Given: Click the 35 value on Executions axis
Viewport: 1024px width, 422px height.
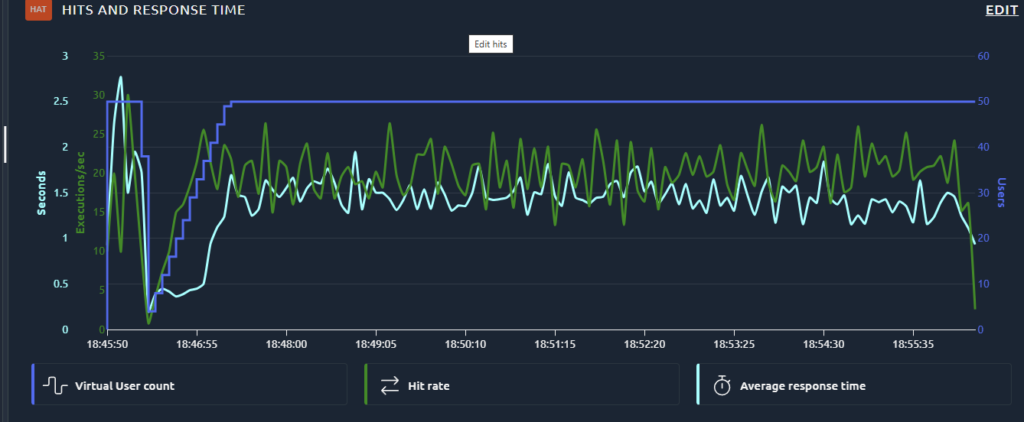Looking at the screenshot, I should click(99, 56).
